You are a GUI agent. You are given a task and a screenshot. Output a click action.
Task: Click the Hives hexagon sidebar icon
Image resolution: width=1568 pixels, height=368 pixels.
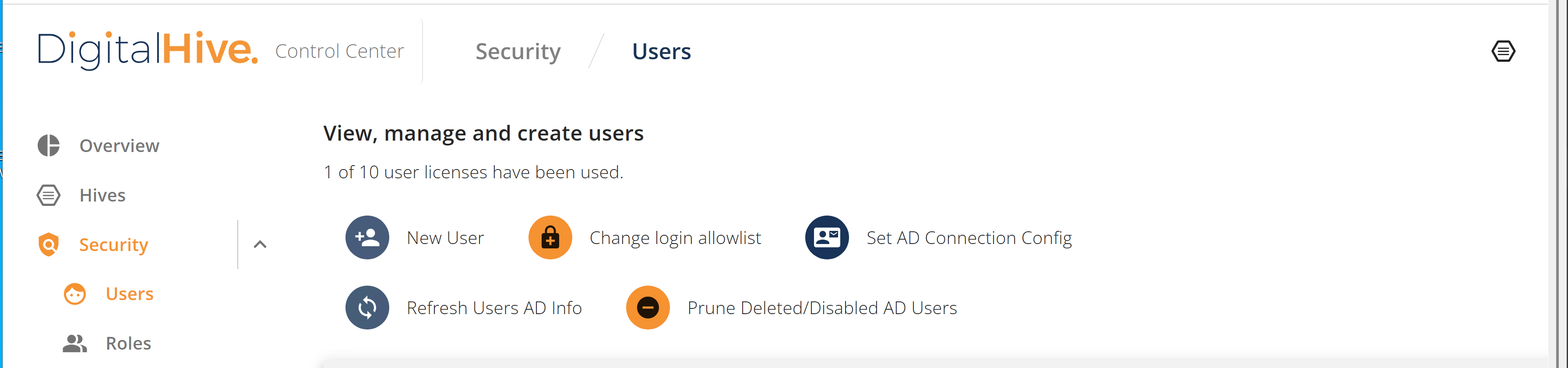[49, 195]
